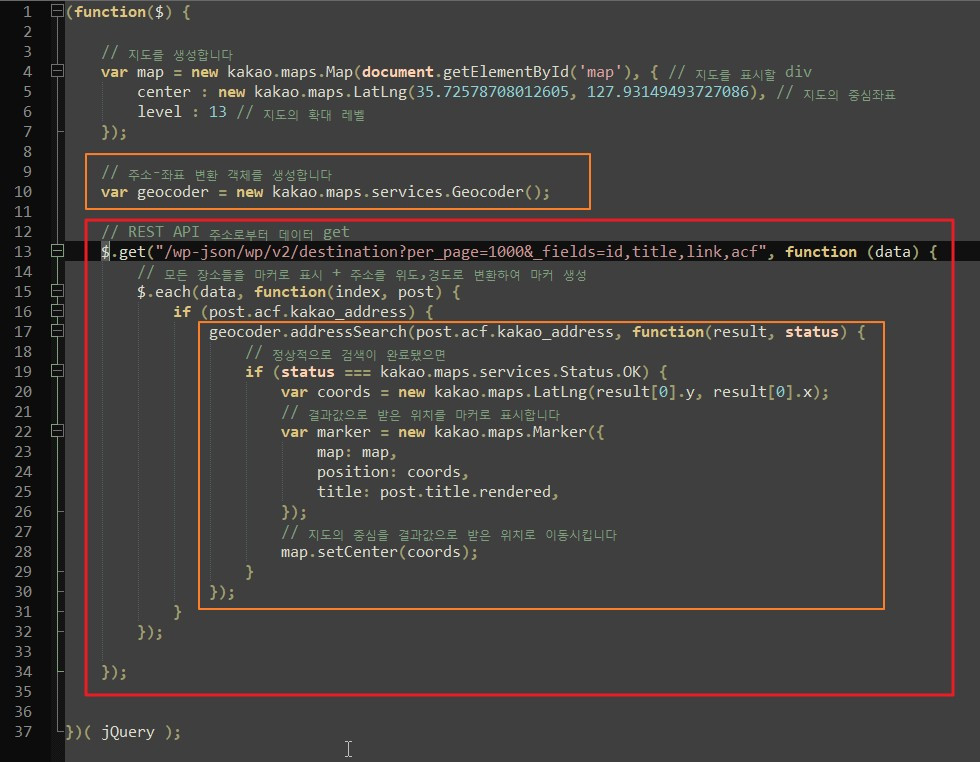980x762 pixels.
Task: Click '(function($) {' on line 1
Action: (128, 12)
